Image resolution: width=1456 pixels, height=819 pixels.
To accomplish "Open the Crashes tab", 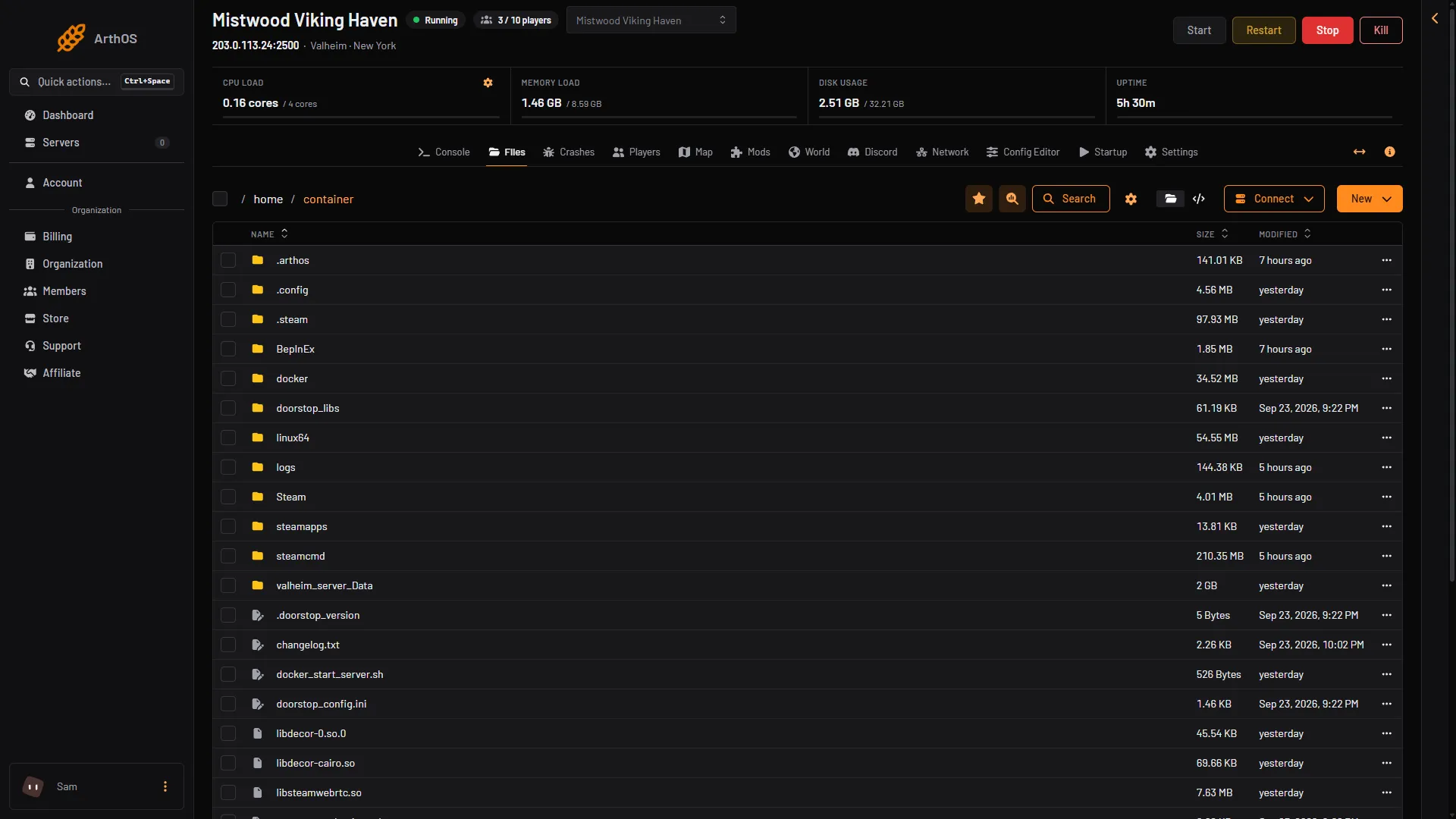I will [569, 152].
